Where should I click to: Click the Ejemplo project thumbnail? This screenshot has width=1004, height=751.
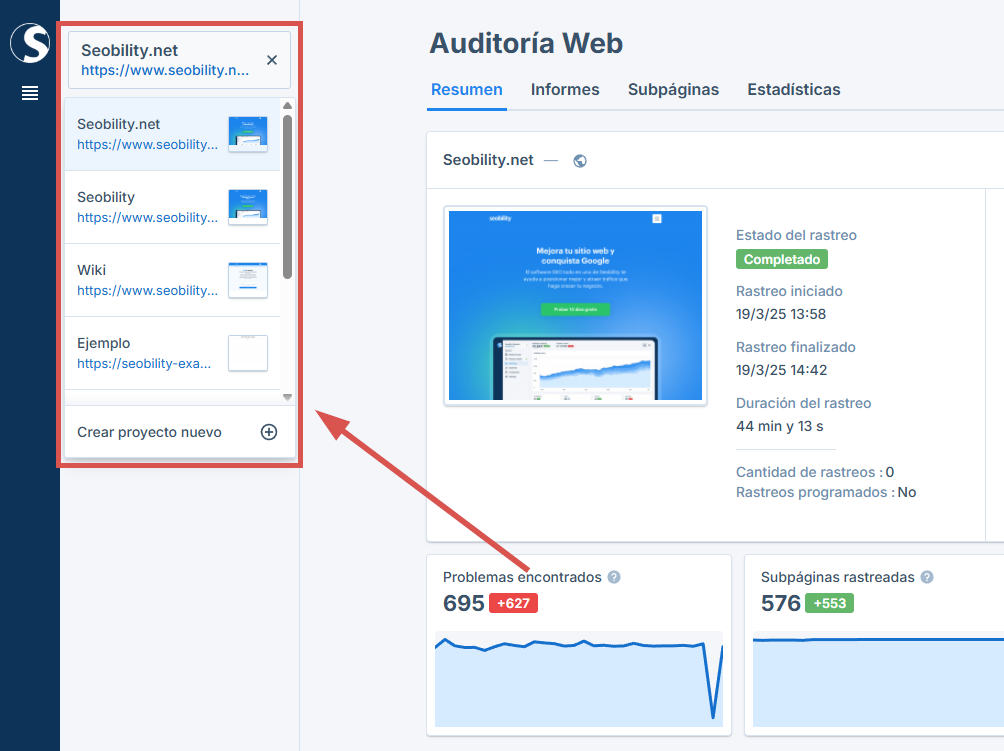[248, 353]
